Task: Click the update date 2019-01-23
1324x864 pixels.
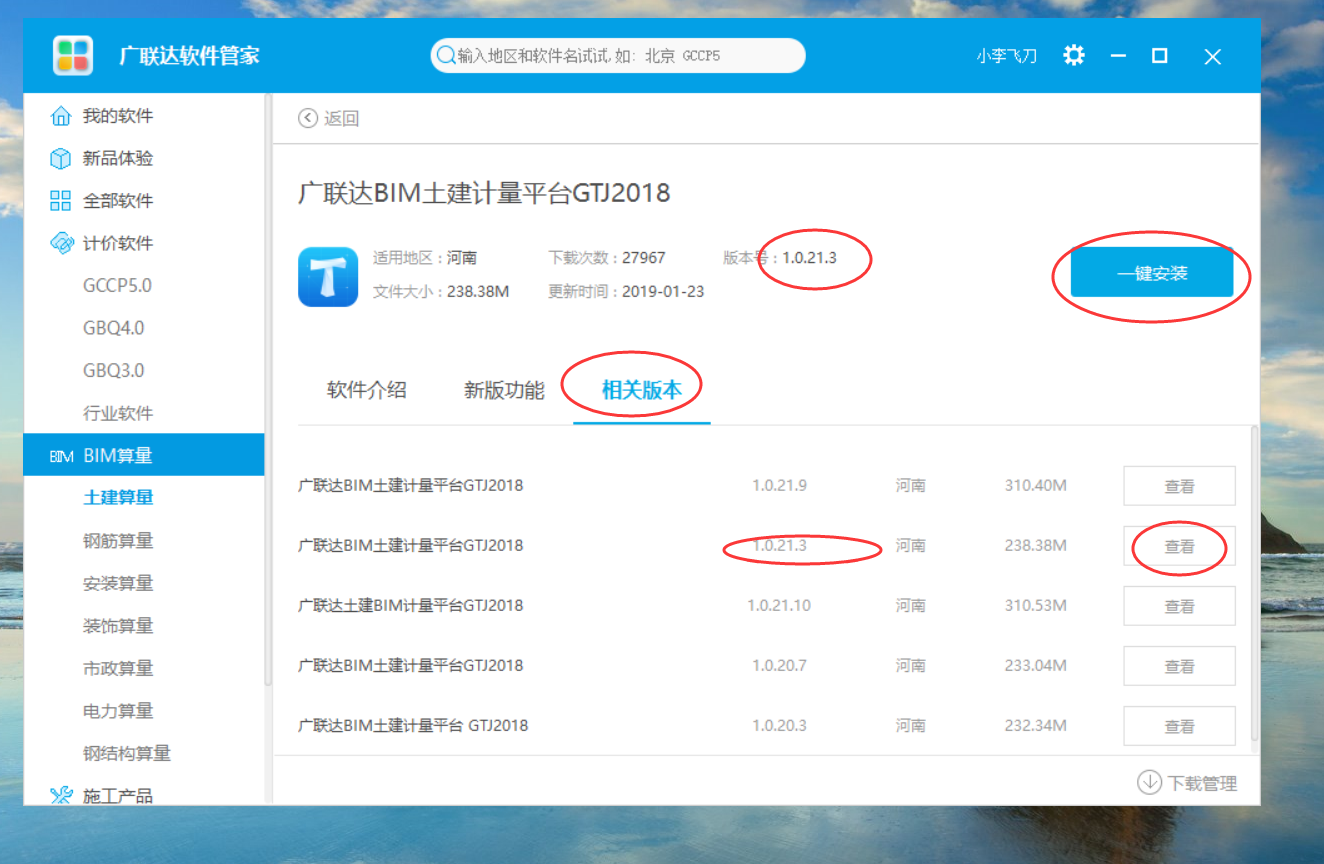Action: pyautogui.click(x=663, y=292)
